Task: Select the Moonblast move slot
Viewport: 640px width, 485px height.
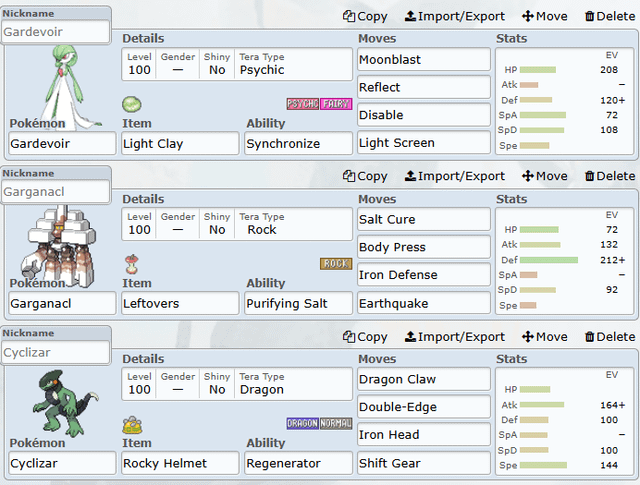Action: click(424, 60)
